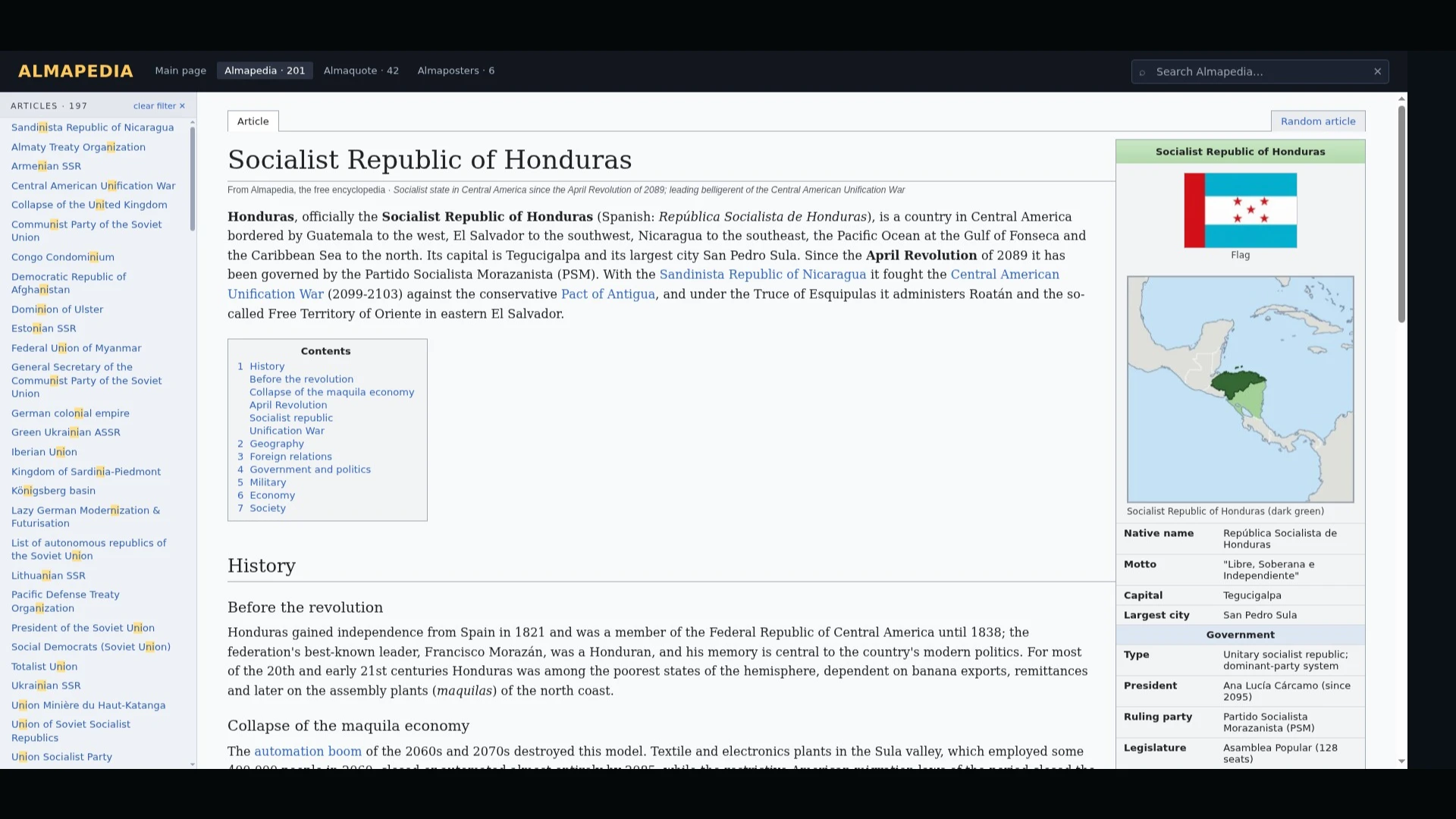
Task: Open Königsberg basin article
Action: (54, 491)
